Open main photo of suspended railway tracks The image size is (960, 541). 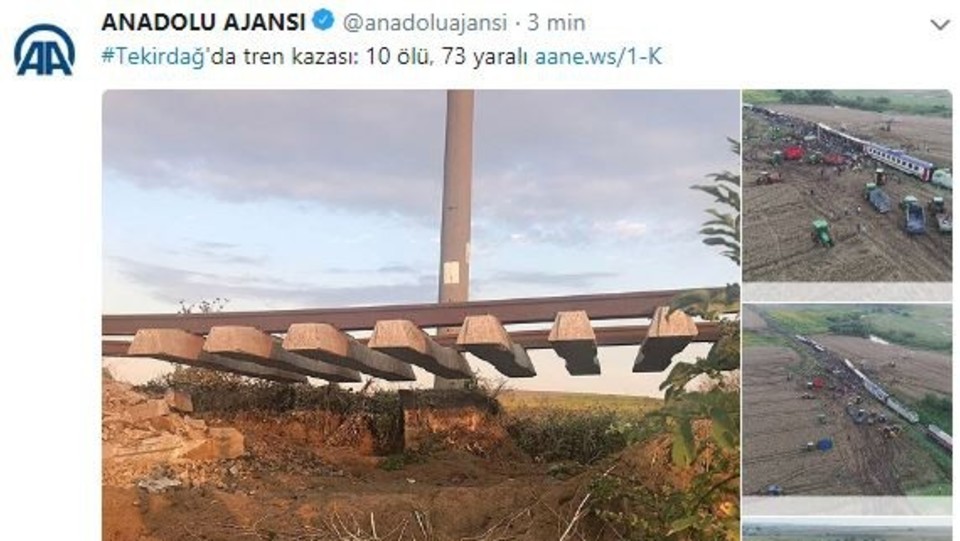click(x=421, y=315)
